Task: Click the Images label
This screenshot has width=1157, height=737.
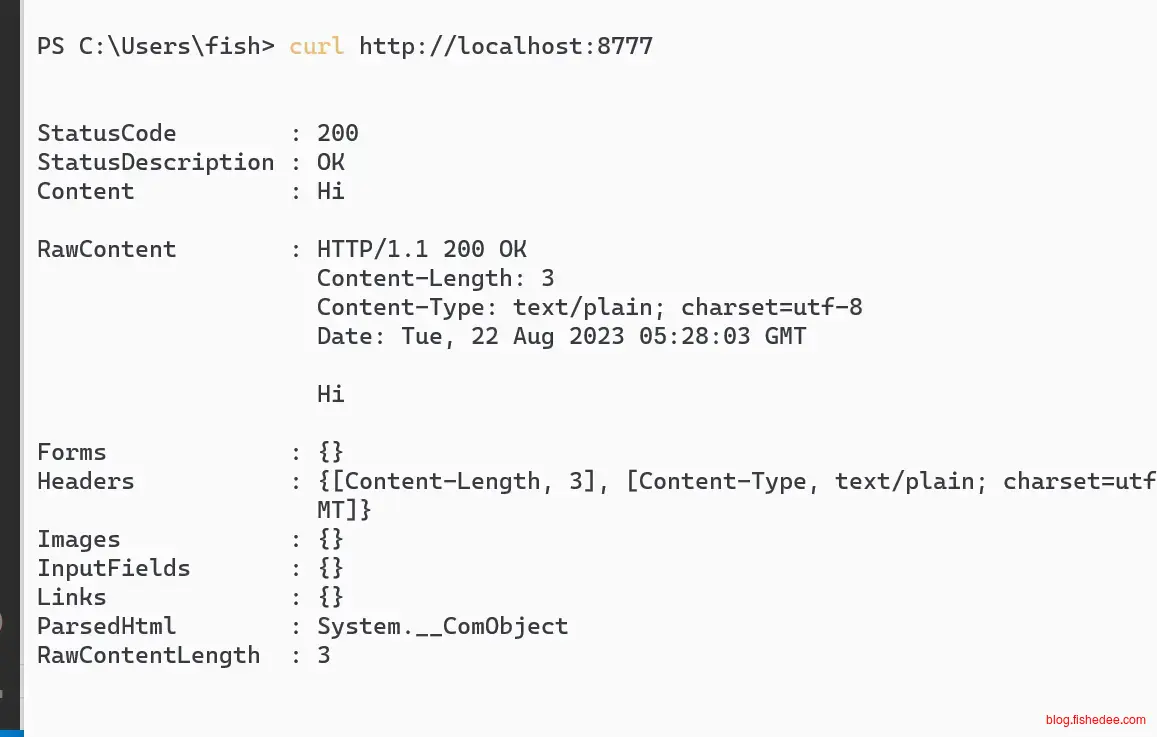Action: 78,539
